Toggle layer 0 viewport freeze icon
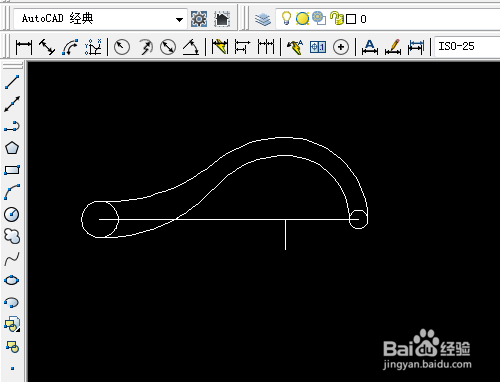This screenshot has width=500, height=382. [x=319, y=18]
